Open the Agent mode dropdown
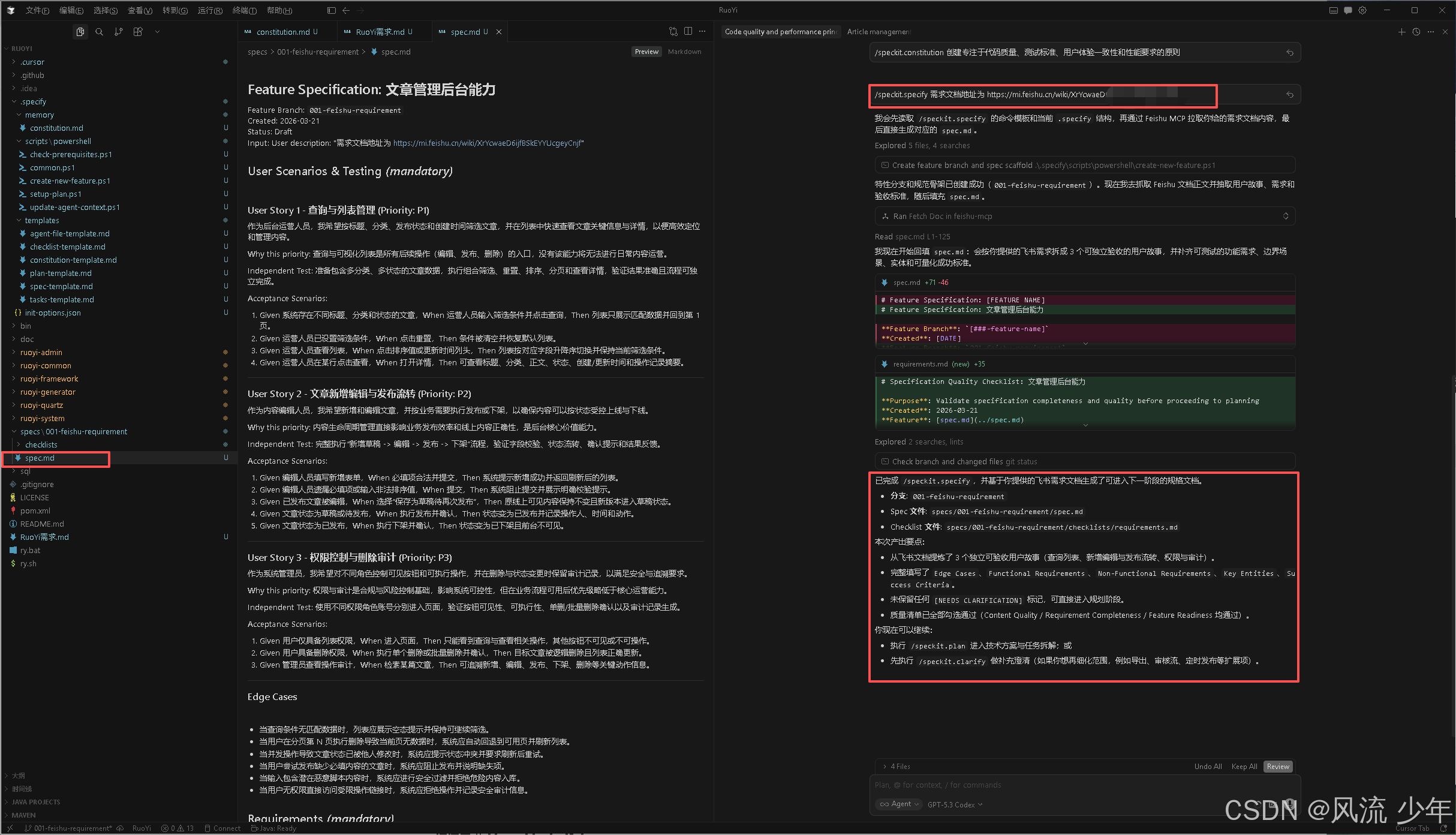This screenshot has height=835, width=1456. click(900, 804)
